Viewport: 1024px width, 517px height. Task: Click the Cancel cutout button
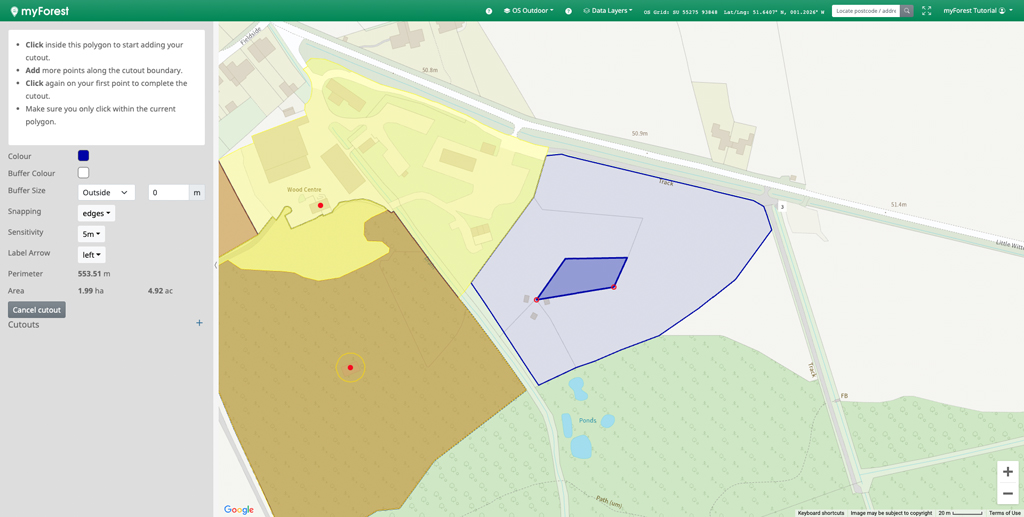[x=37, y=310]
